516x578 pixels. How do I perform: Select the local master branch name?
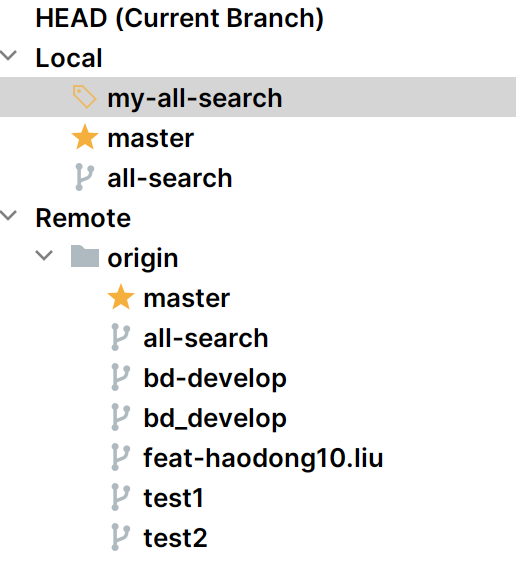pos(150,138)
